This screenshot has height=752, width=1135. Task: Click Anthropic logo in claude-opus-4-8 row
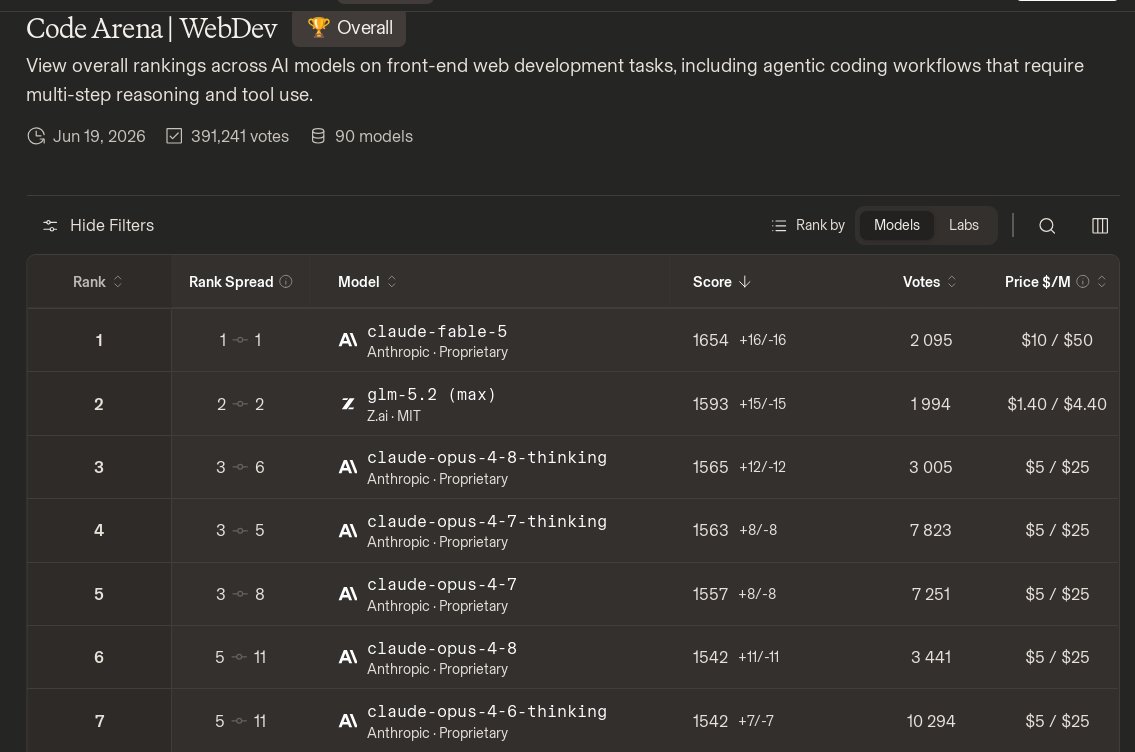tap(348, 657)
